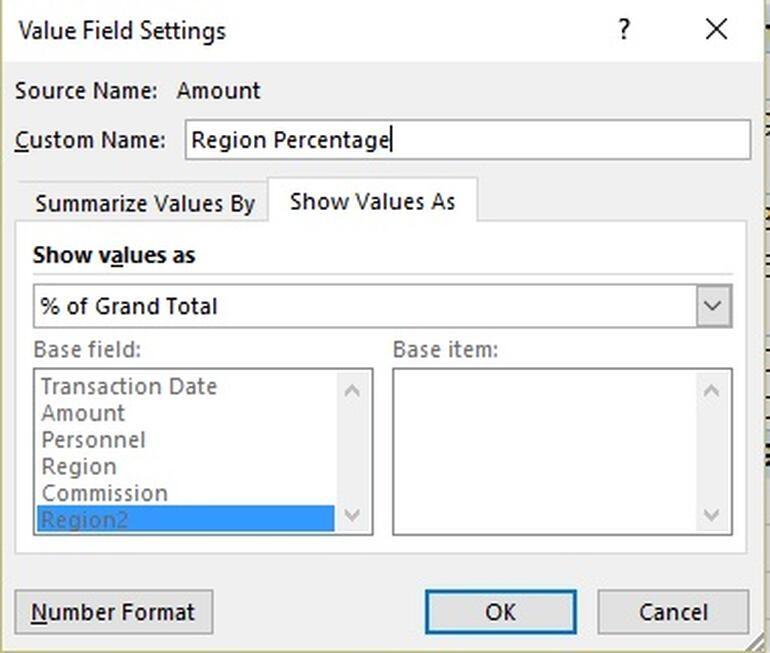Image resolution: width=770 pixels, height=653 pixels.
Task: Open the Number Format dialog
Action: coord(114,612)
